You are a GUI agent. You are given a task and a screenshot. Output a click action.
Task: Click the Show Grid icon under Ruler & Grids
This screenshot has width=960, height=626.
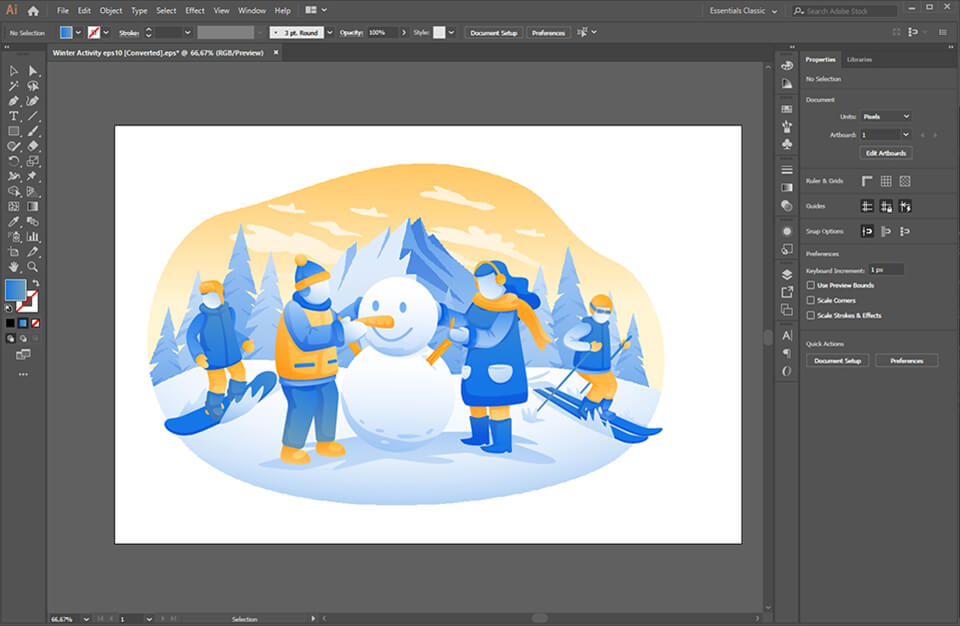tap(886, 180)
